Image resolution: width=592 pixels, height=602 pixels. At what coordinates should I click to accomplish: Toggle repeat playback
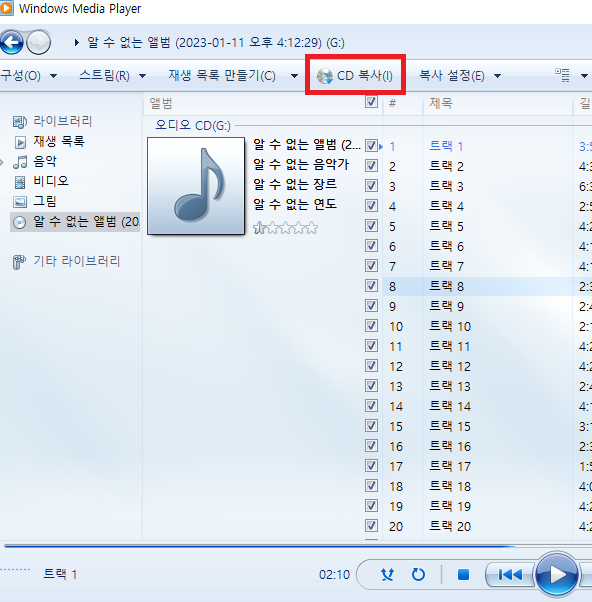tap(418, 575)
